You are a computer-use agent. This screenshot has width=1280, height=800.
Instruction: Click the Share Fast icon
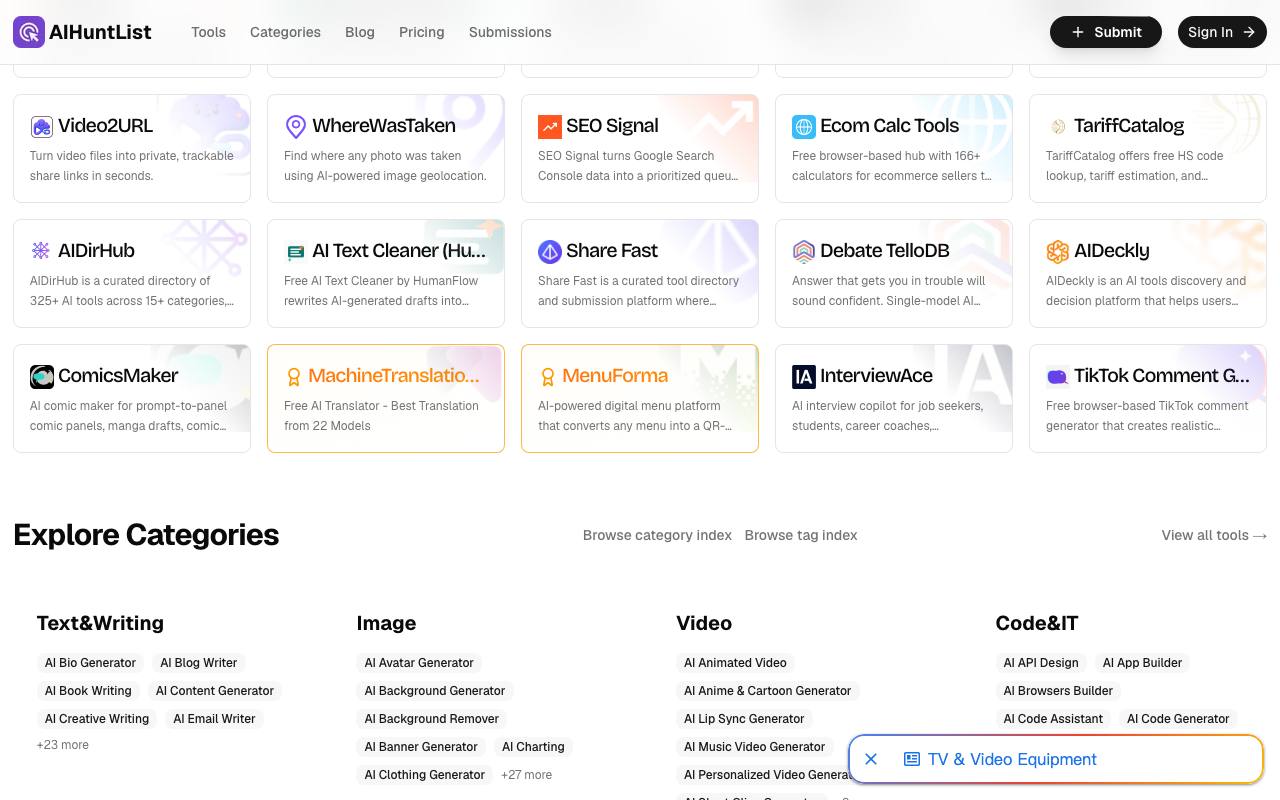click(x=550, y=251)
